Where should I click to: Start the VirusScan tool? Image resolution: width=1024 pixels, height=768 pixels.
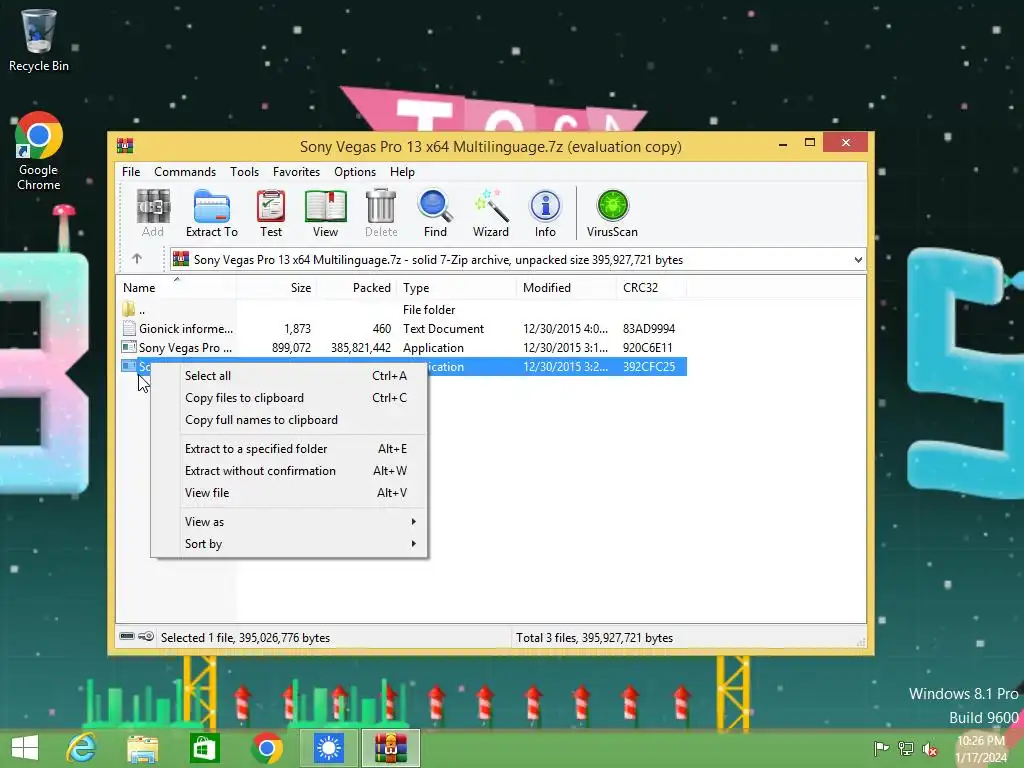[x=612, y=213]
